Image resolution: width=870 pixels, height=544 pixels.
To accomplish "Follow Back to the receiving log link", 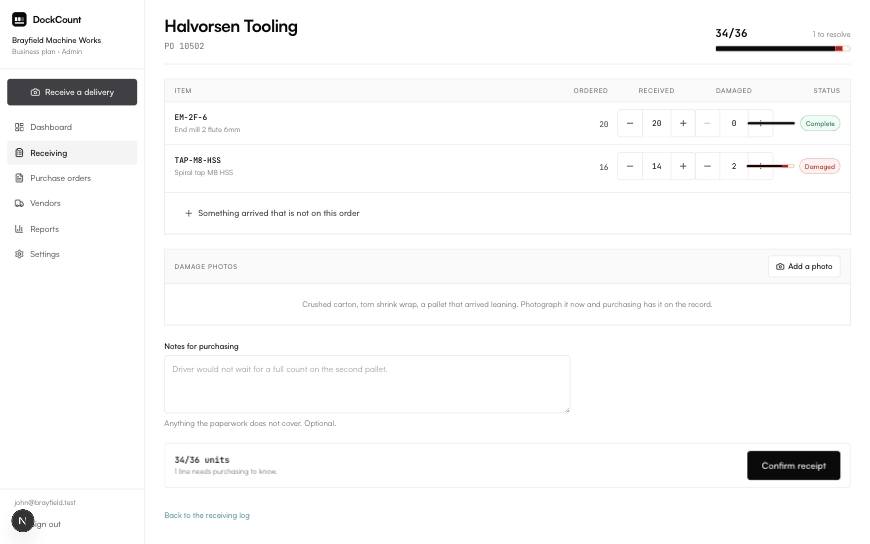I will pyautogui.click(x=207, y=515).
